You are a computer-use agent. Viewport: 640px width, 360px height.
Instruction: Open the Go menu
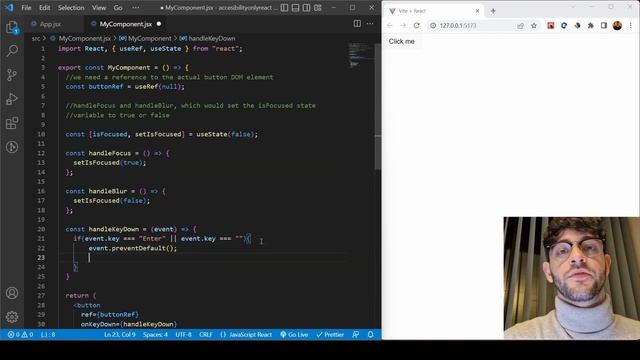tap(118, 8)
